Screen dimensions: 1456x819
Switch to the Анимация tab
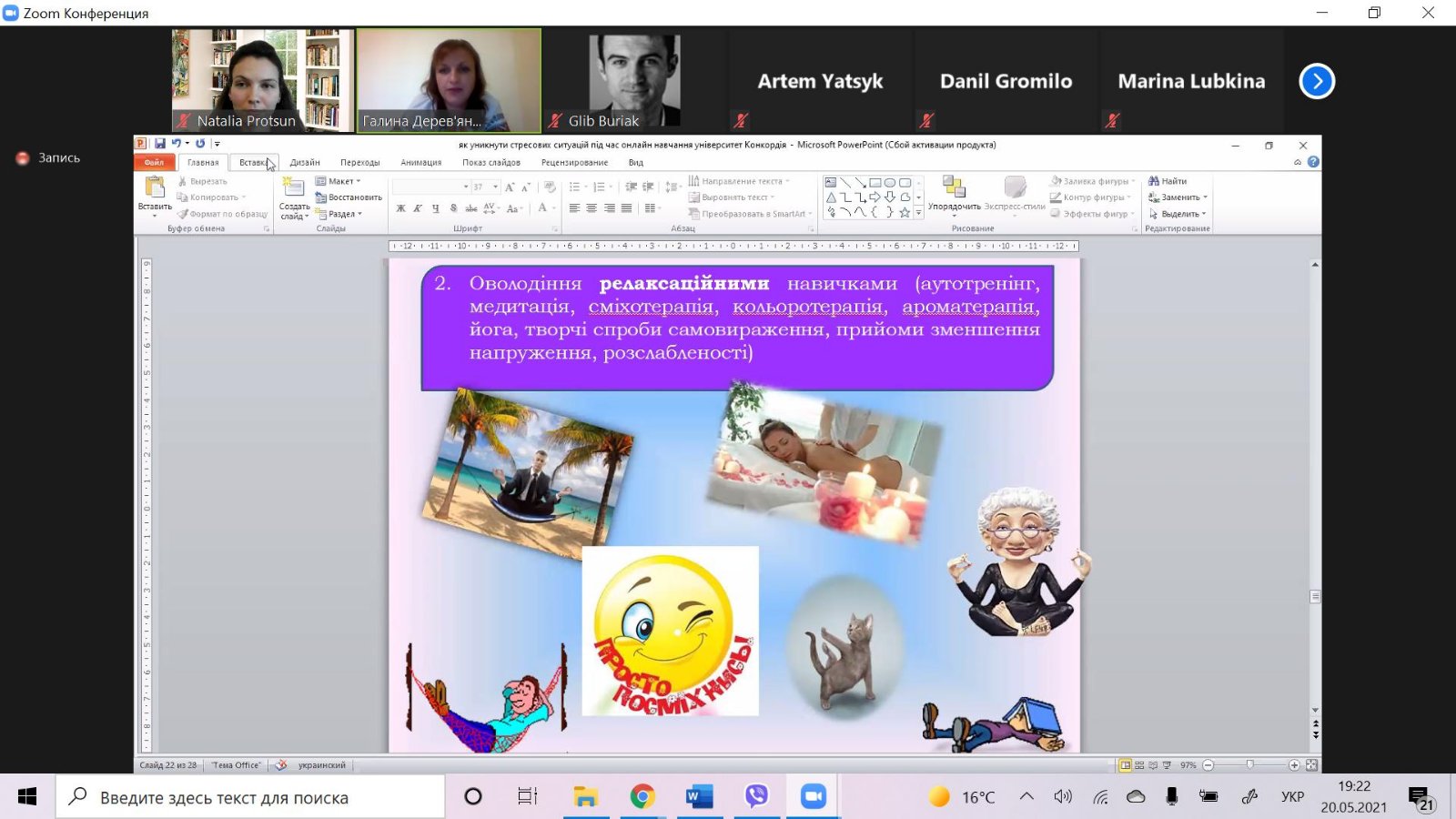pyautogui.click(x=420, y=163)
